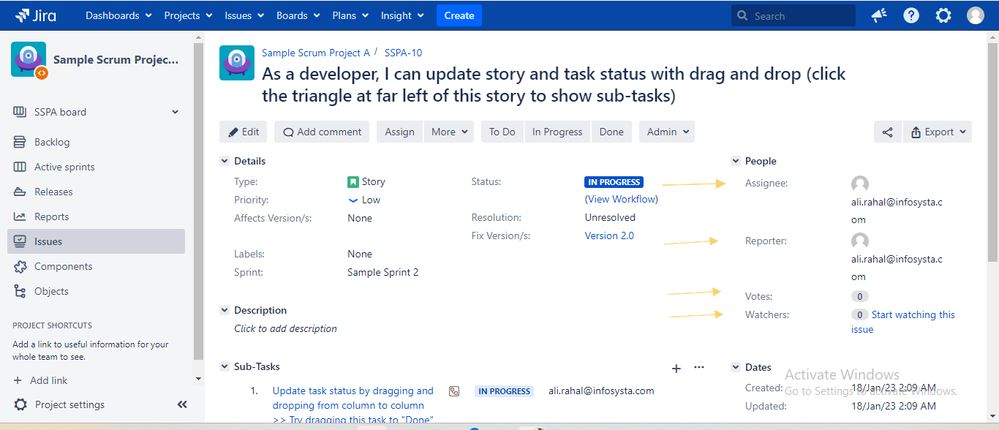Image resolution: width=999 pixels, height=430 pixels.
Task: Open the Issues top menu
Action: [x=244, y=15]
